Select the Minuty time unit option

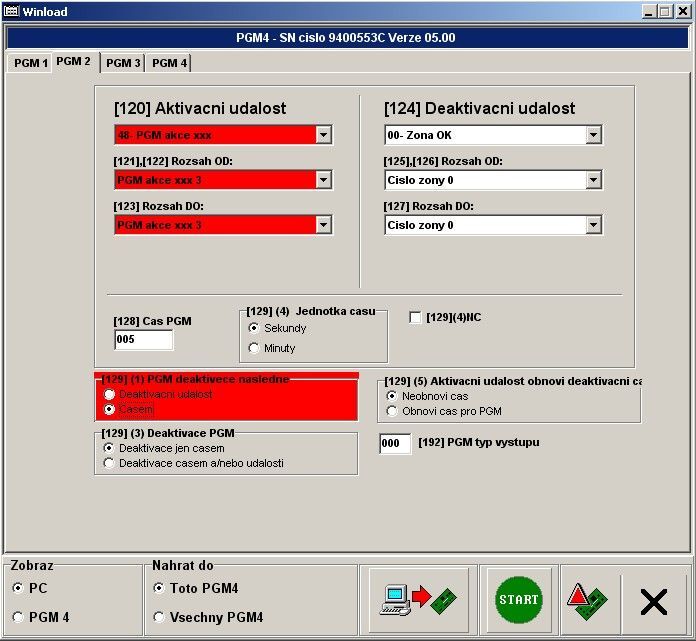coord(254,348)
